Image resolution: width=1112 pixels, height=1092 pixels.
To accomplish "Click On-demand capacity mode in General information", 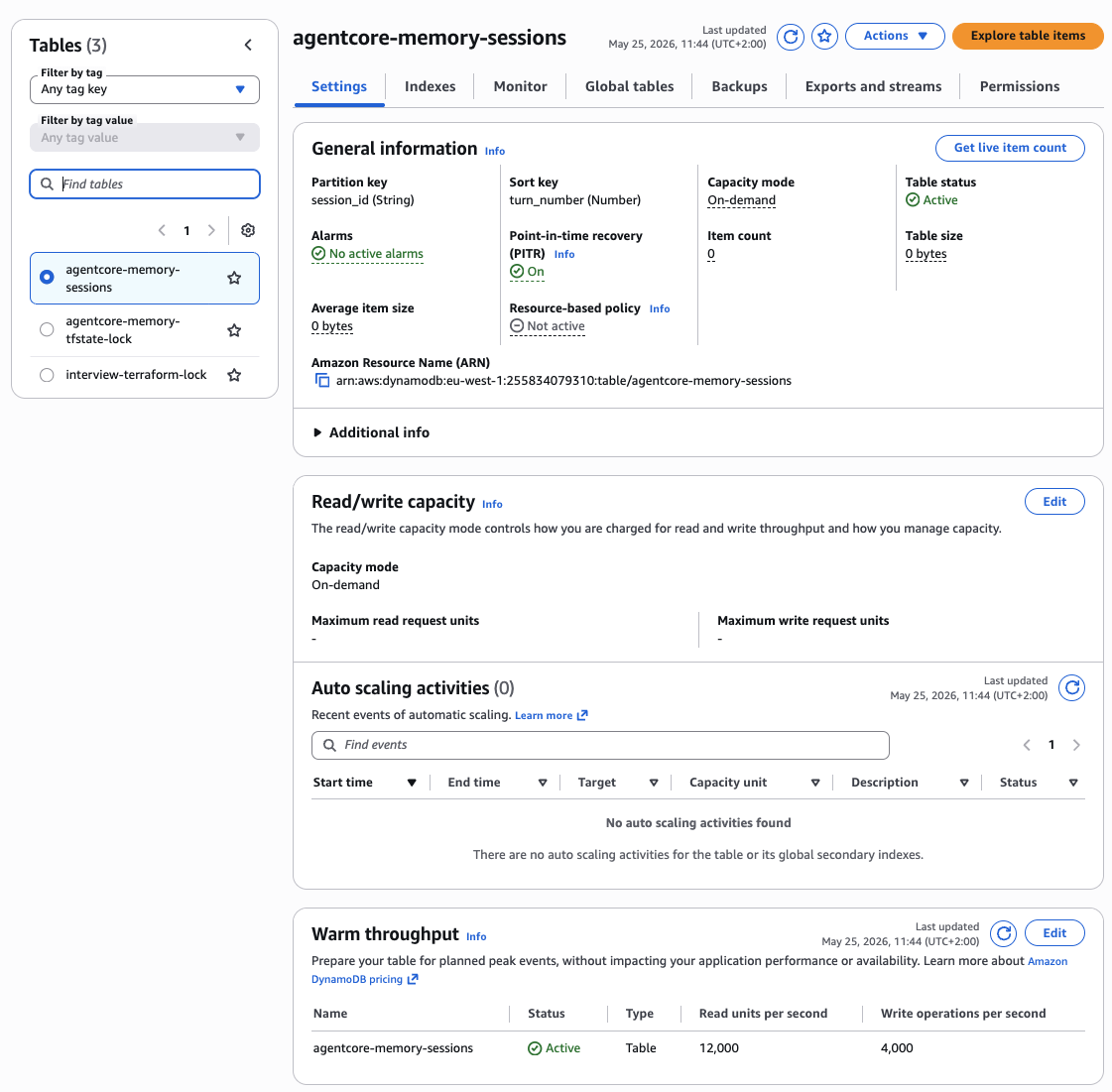I will (x=741, y=200).
